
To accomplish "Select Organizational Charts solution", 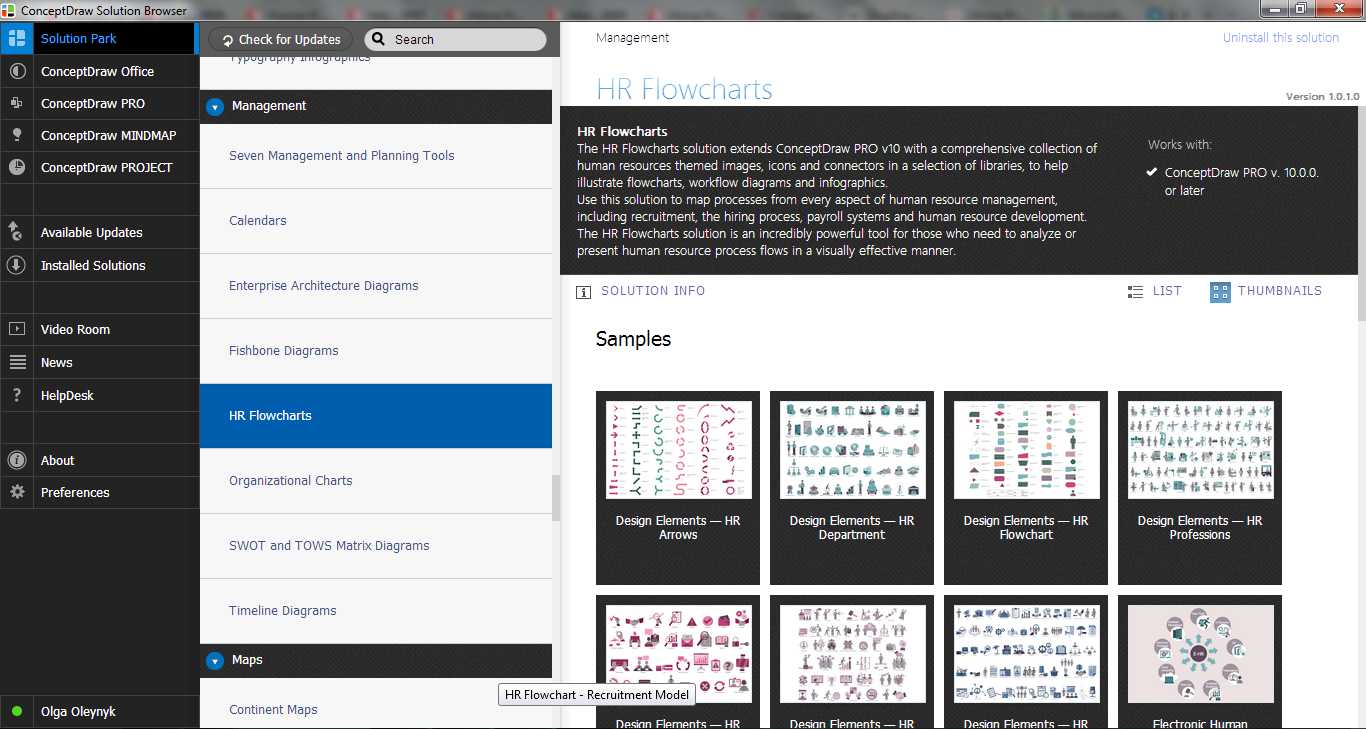I will [376, 481].
